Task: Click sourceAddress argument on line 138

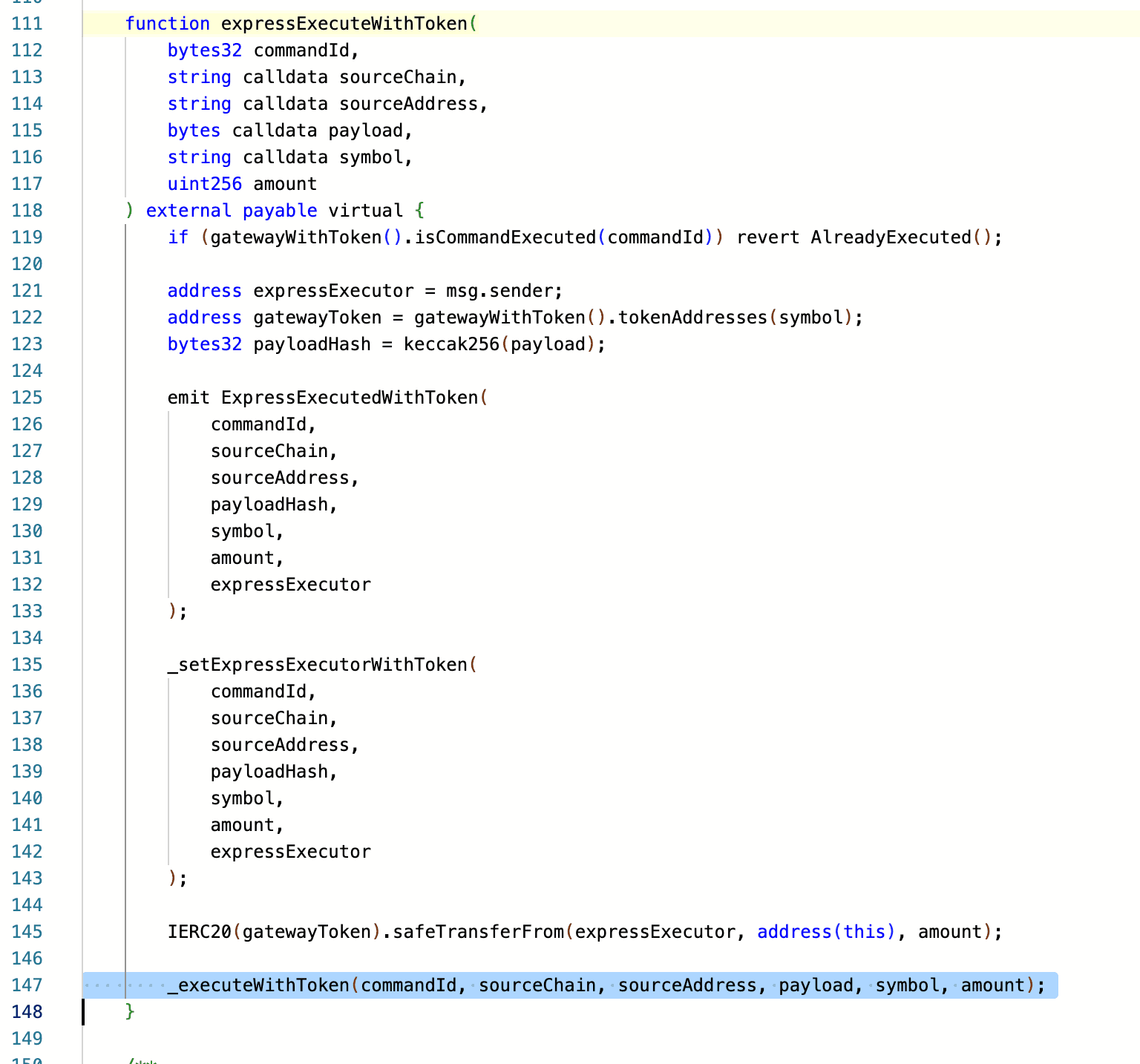Action: [x=280, y=745]
